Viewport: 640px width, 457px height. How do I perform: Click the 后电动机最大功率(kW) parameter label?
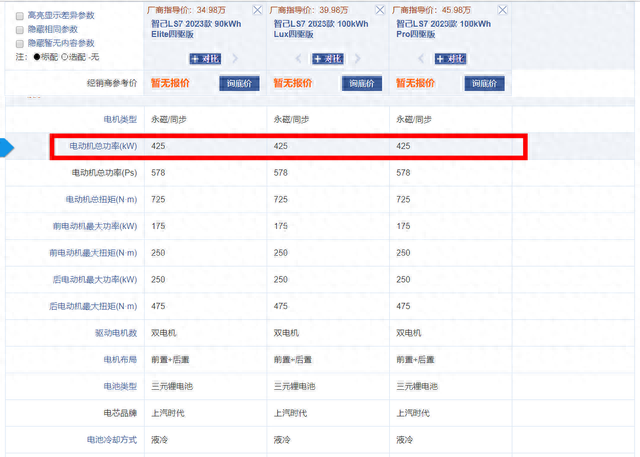click(95, 280)
